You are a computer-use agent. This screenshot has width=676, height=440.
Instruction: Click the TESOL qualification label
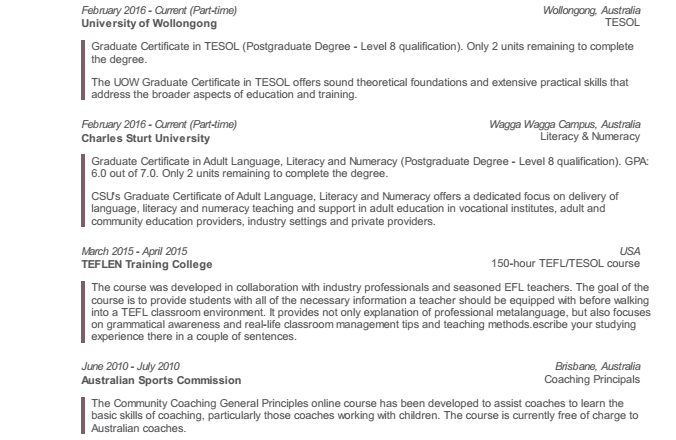(622, 21)
